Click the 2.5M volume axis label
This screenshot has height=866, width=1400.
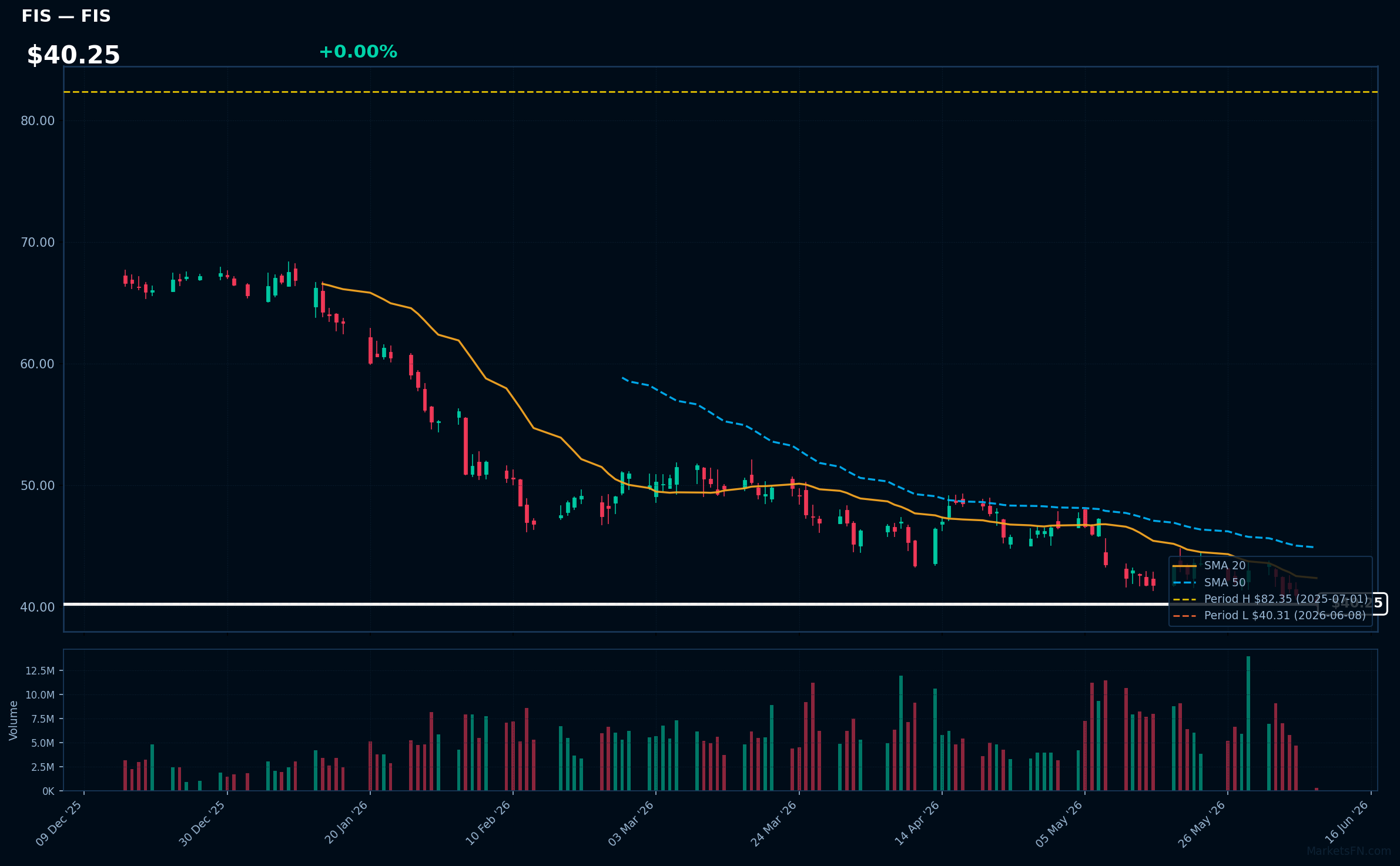[x=43, y=767]
